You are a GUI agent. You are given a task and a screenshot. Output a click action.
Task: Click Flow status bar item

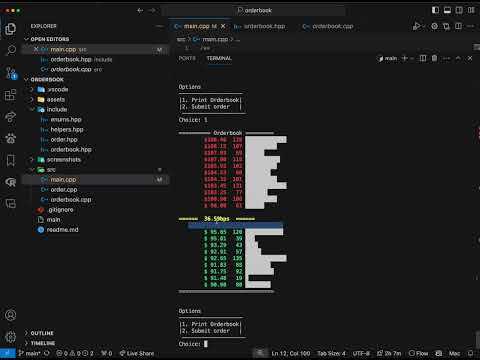pyautogui.click(x=419, y=353)
